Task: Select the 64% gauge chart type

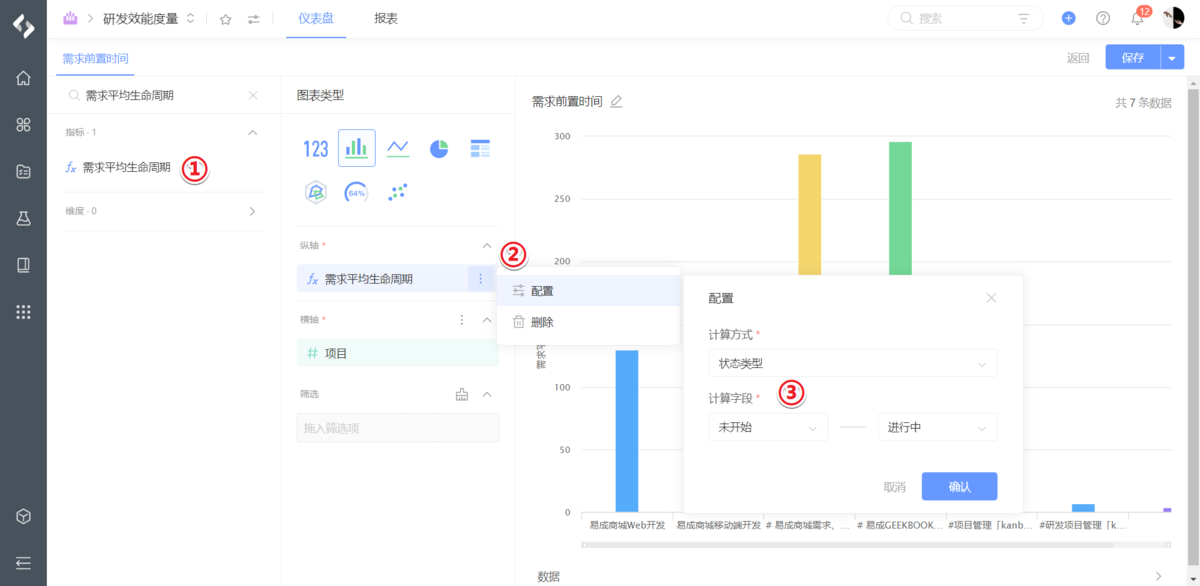Action: 356,192
